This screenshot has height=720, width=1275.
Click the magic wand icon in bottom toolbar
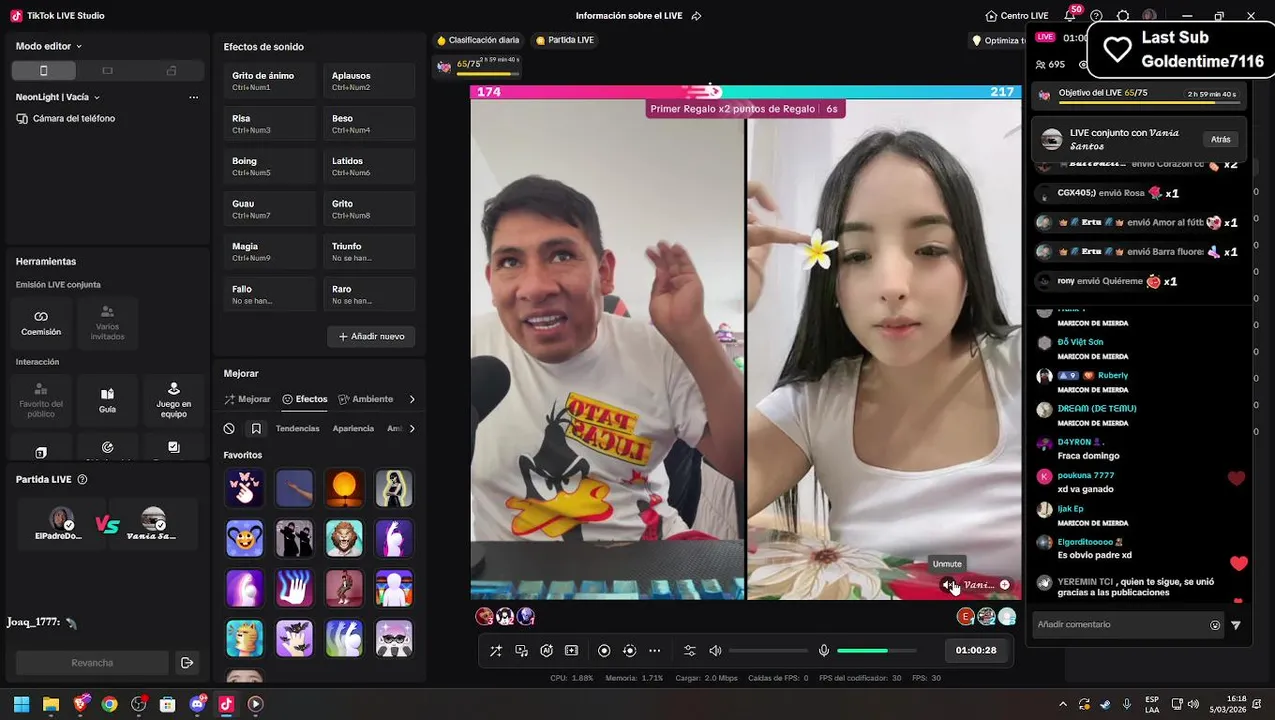click(x=496, y=650)
